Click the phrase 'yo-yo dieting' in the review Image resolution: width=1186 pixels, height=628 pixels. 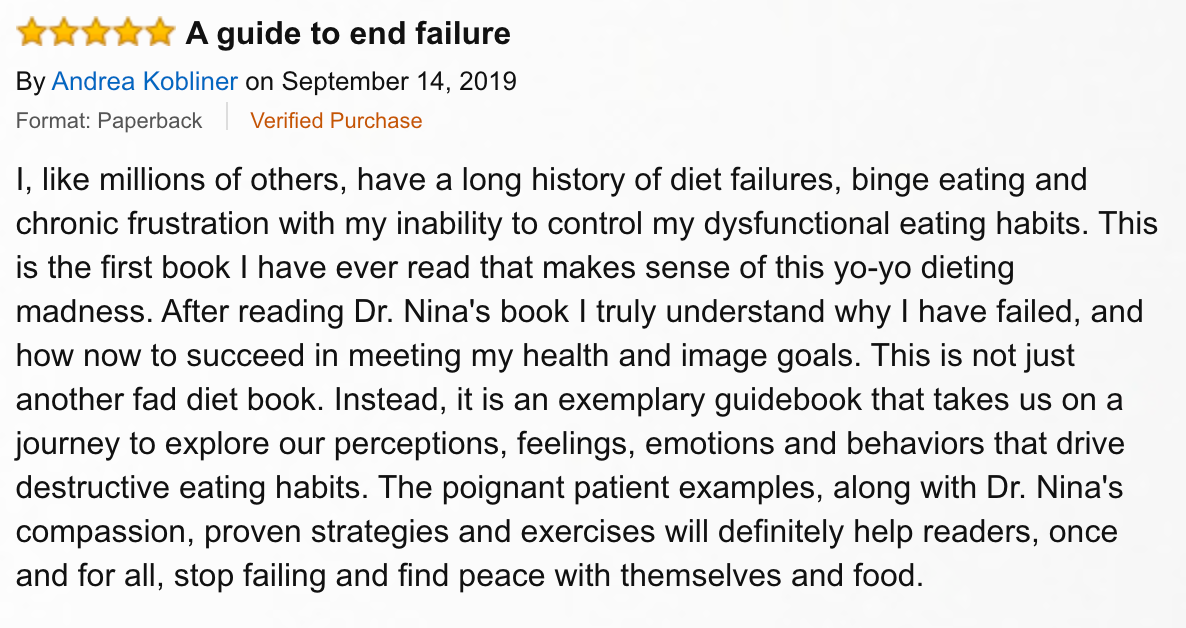tap(924, 268)
